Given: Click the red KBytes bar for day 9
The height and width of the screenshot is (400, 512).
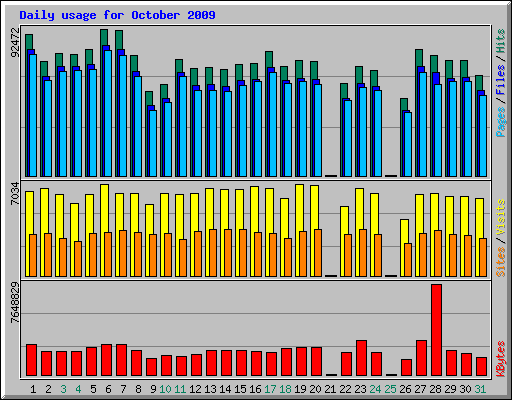Looking at the screenshot, I should pyautogui.click(x=151, y=367).
